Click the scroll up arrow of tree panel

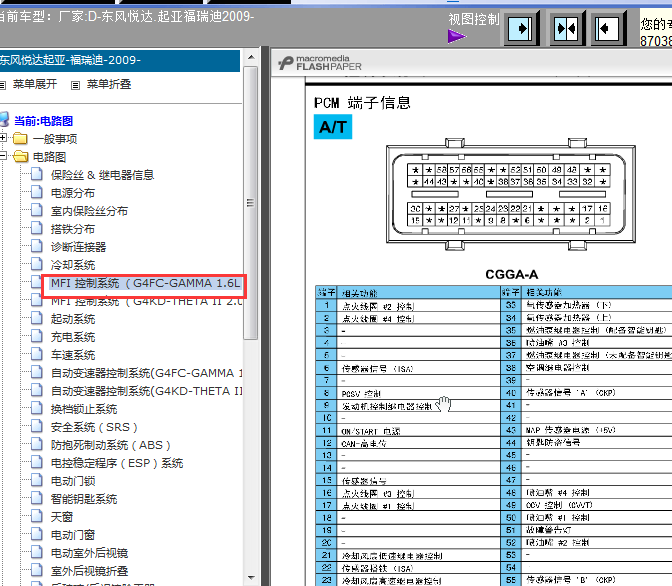pyautogui.click(x=251, y=57)
